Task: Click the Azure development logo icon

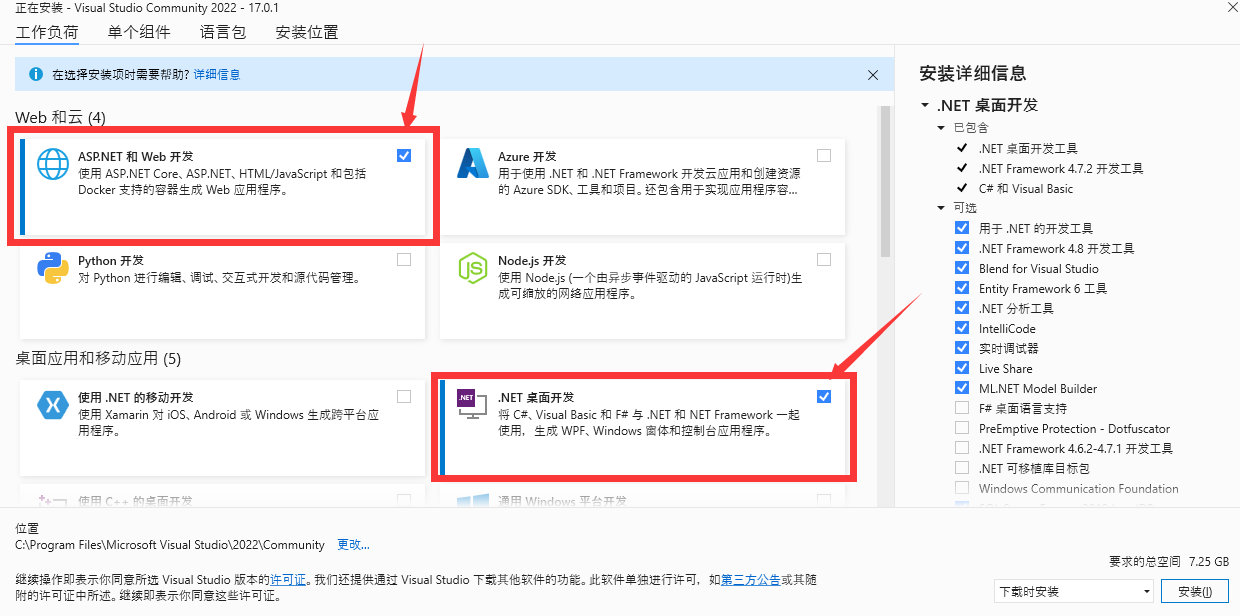Action: 472,164
